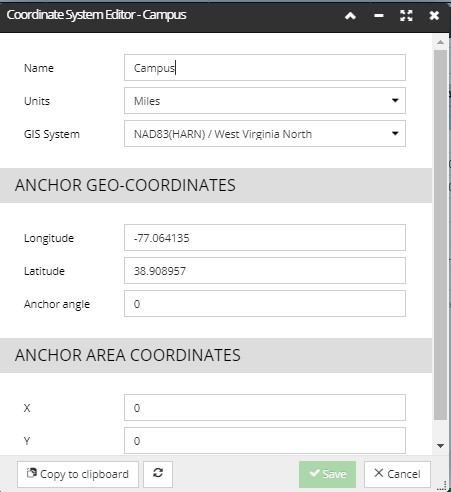451x492 pixels.
Task: Toggle fullscreen with the expand arrows icon
Action: (406, 16)
